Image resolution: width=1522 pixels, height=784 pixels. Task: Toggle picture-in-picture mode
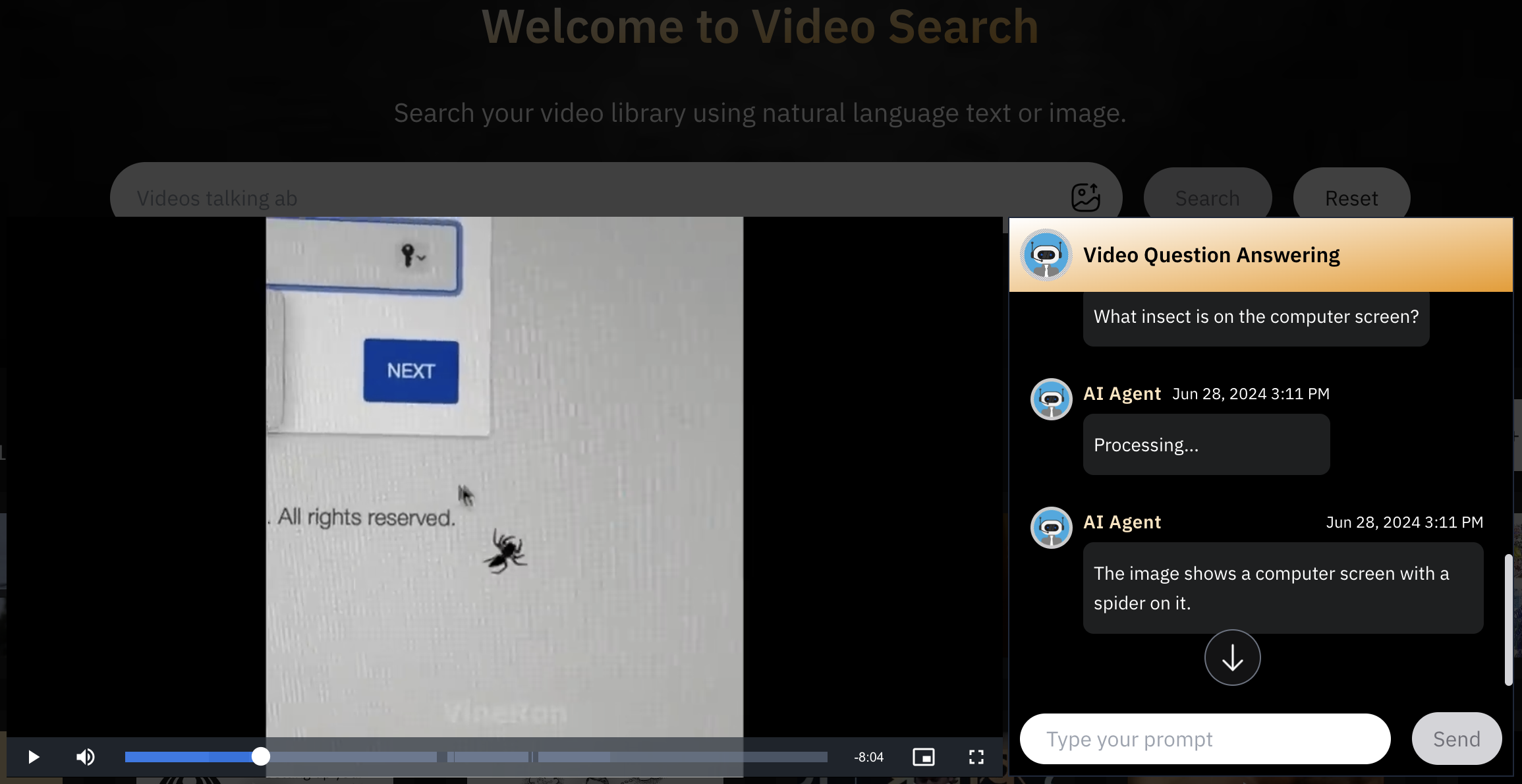[x=924, y=757]
